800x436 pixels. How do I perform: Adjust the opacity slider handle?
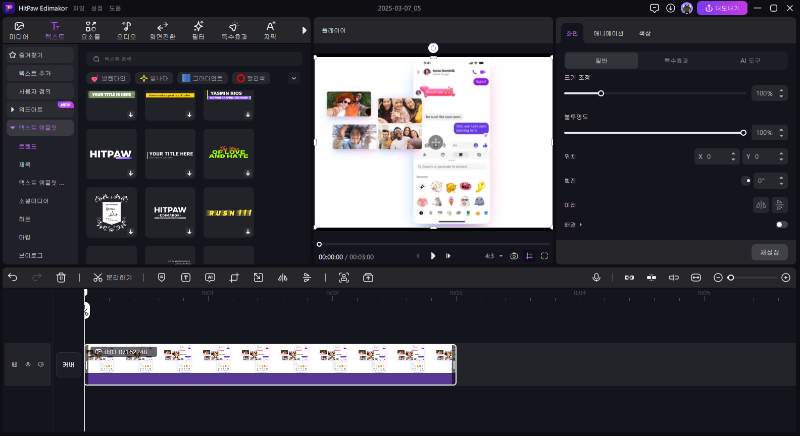(743, 133)
